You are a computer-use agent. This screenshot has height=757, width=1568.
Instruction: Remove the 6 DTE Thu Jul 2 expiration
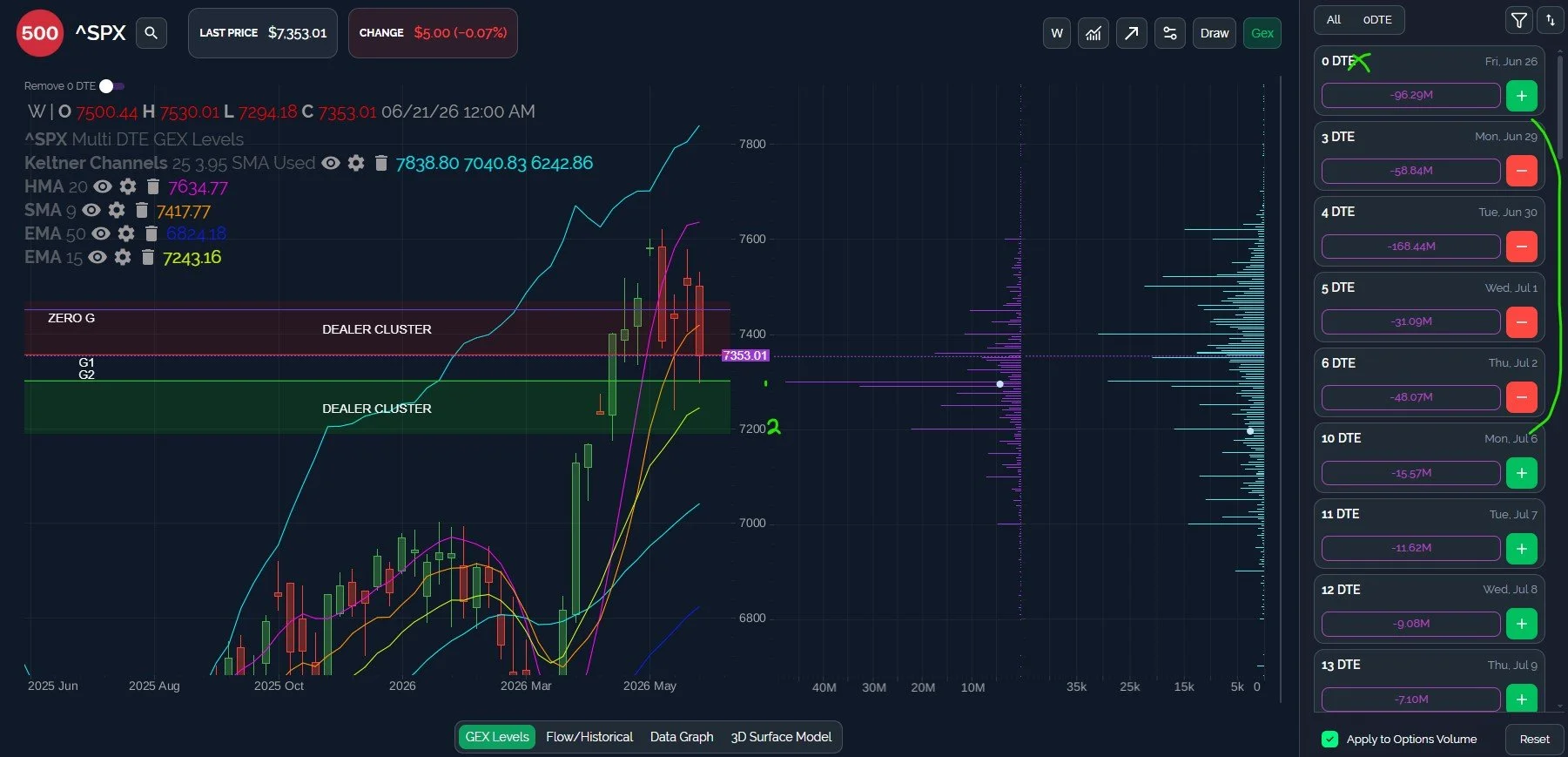pos(1521,397)
